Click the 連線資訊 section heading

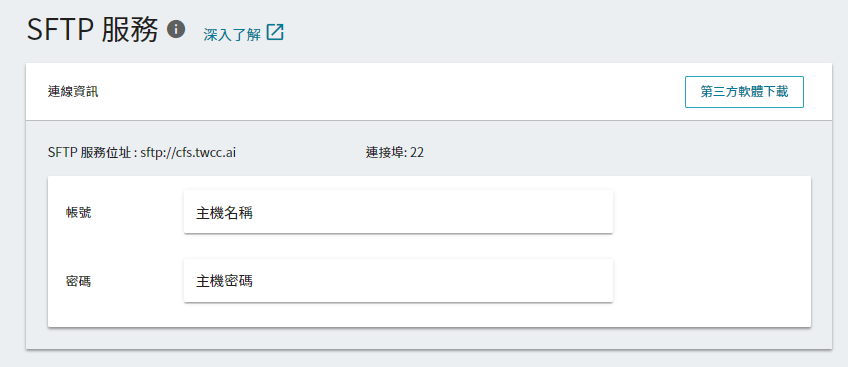(x=73, y=92)
